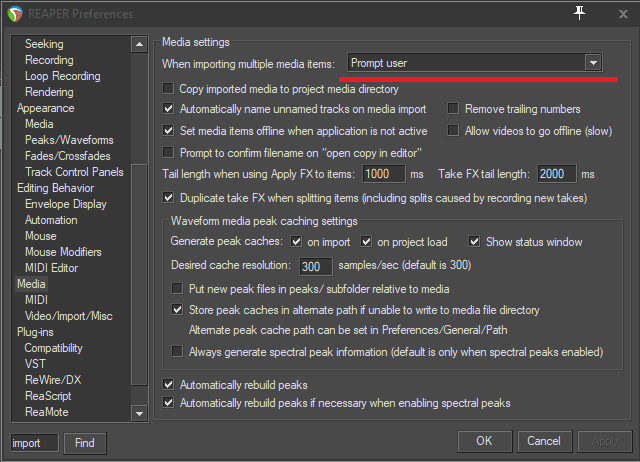Viewport: 640px width, 462px height.
Task: Cancel the preferences dialog
Action: tap(543, 441)
